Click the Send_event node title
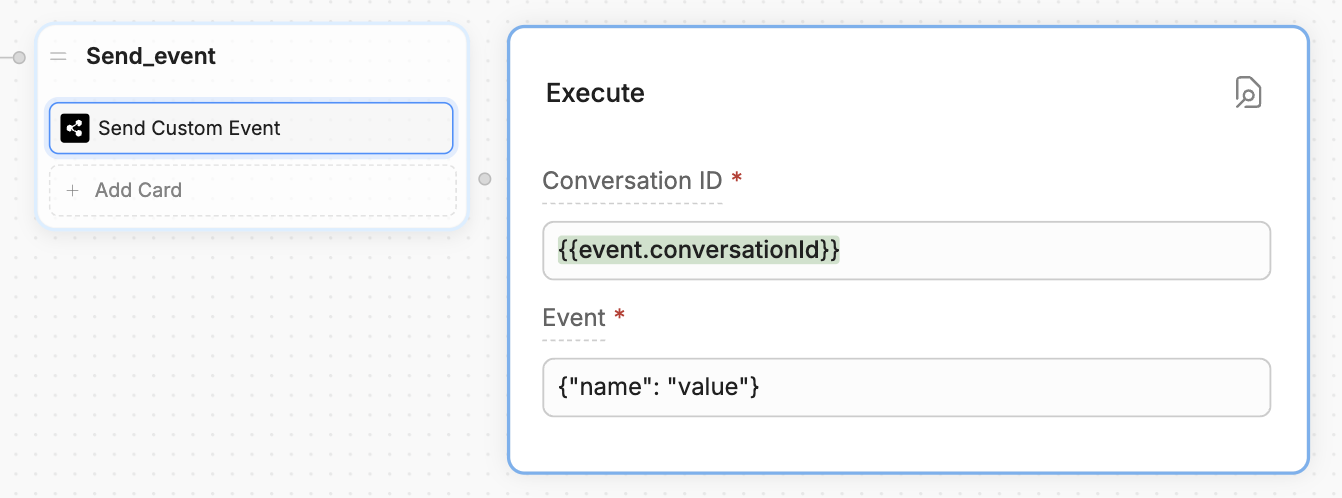Viewport: 1342px width, 498px height. (151, 57)
